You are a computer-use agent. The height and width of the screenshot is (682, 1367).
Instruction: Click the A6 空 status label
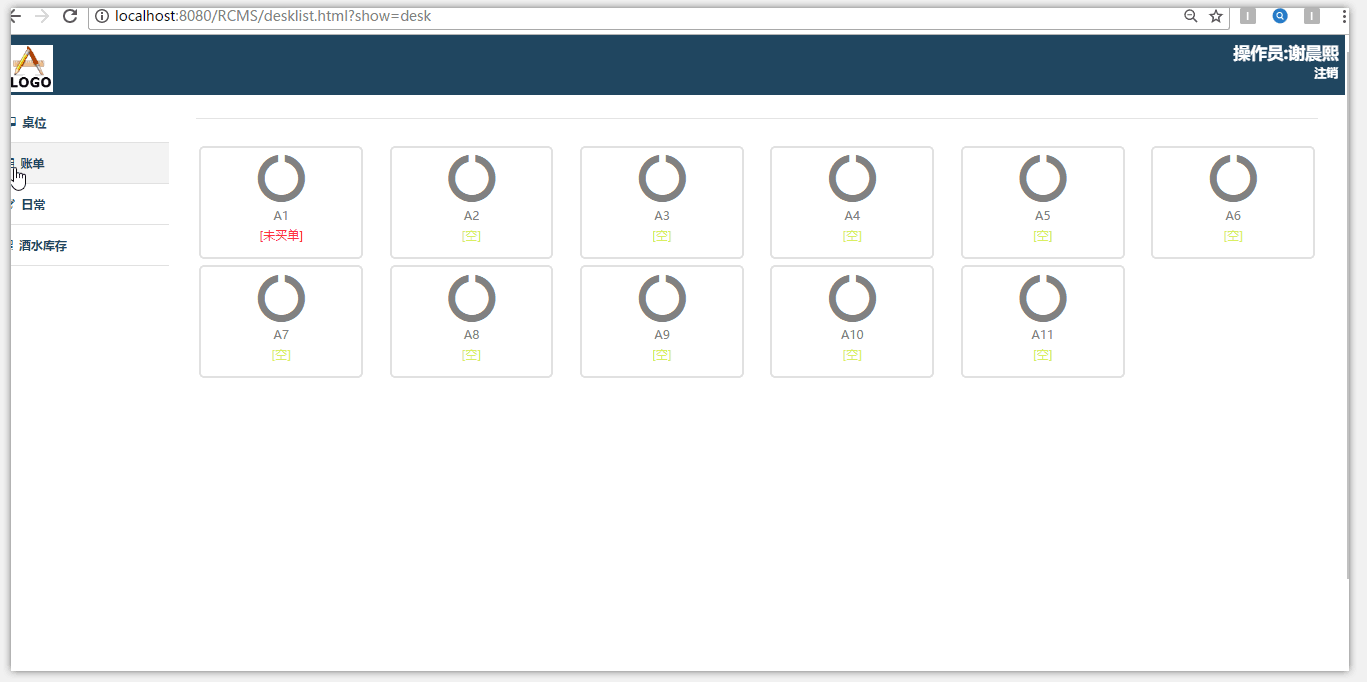[x=1233, y=236]
